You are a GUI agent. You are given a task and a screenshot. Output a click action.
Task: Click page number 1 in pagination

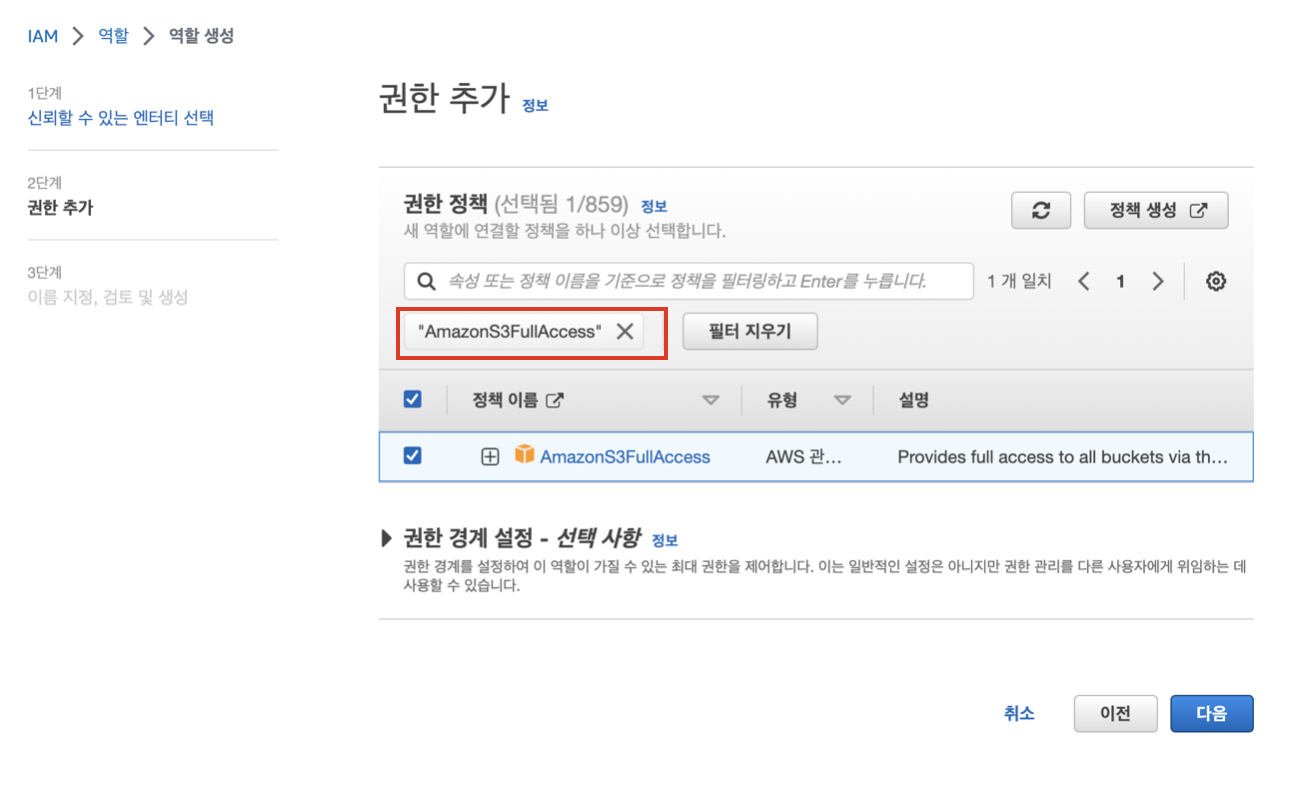[1120, 282]
